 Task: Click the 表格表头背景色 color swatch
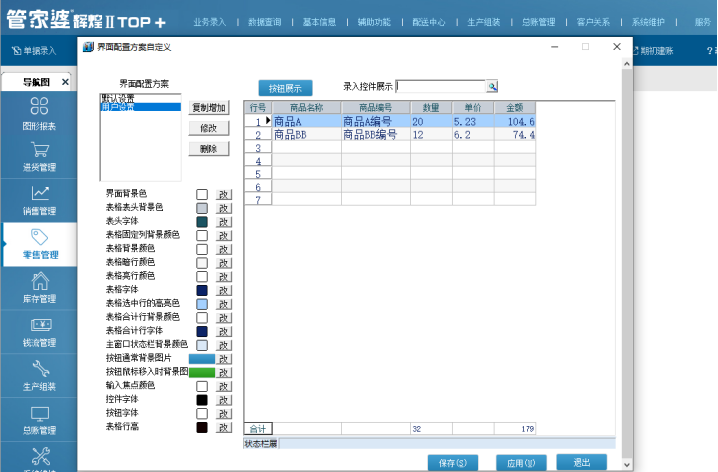202,208
